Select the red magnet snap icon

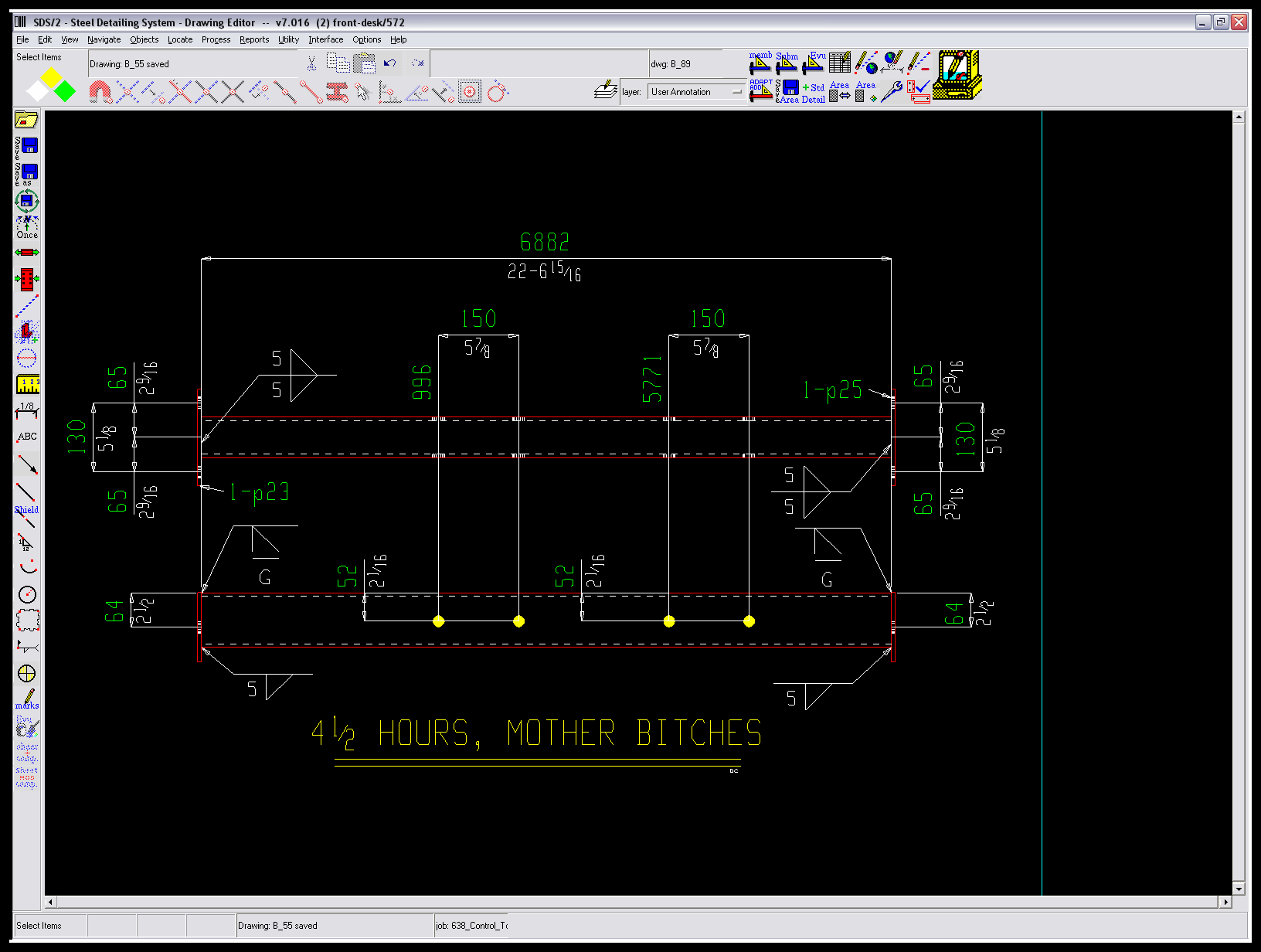point(100,92)
